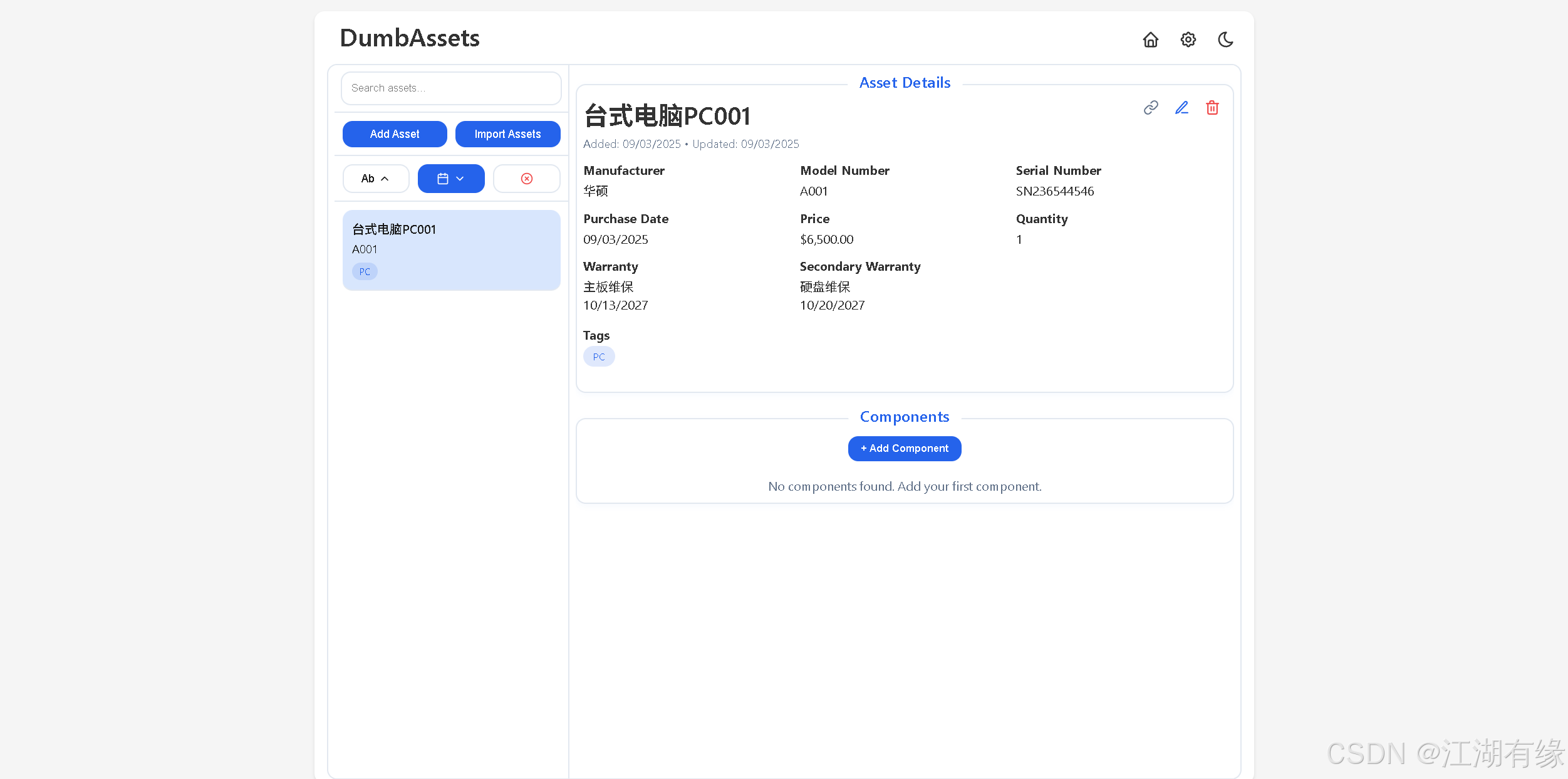Image resolution: width=1568 pixels, height=779 pixels.
Task: Click the Asset Details heading
Action: tap(905, 83)
